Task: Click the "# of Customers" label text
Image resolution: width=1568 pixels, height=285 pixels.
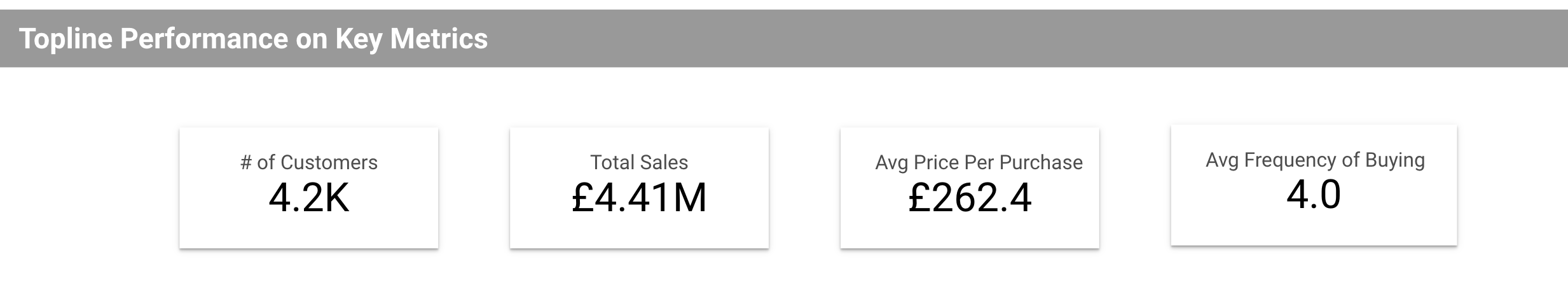Action: click(x=309, y=162)
